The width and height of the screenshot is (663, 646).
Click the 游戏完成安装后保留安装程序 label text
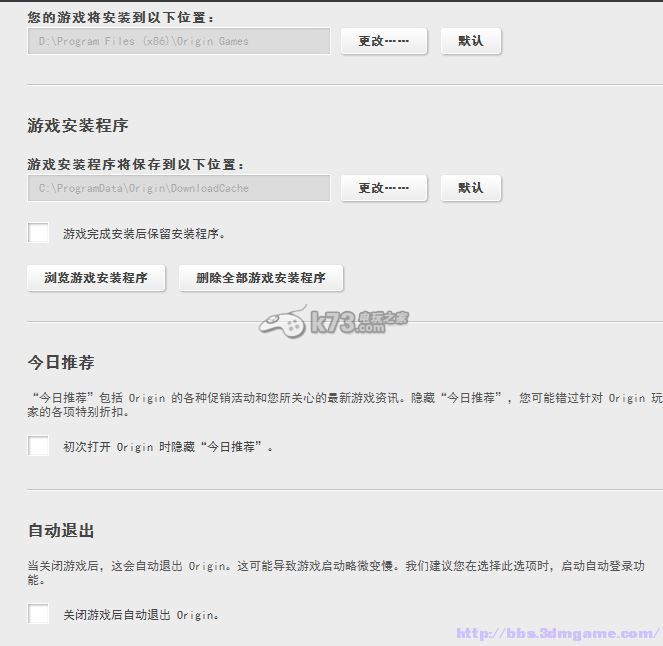pyautogui.click(x=144, y=233)
